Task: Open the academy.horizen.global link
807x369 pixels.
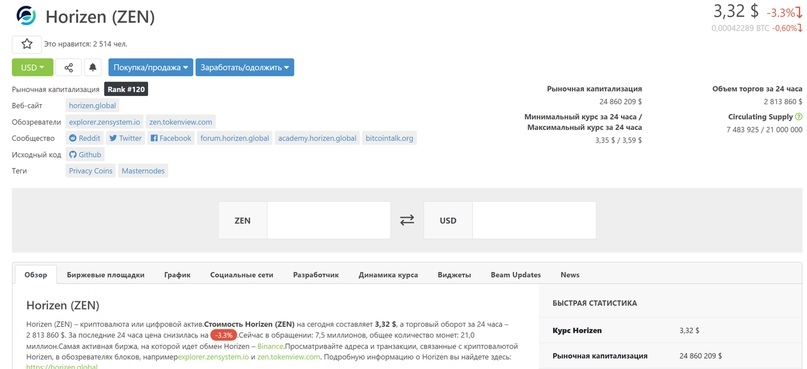Action: click(x=318, y=138)
